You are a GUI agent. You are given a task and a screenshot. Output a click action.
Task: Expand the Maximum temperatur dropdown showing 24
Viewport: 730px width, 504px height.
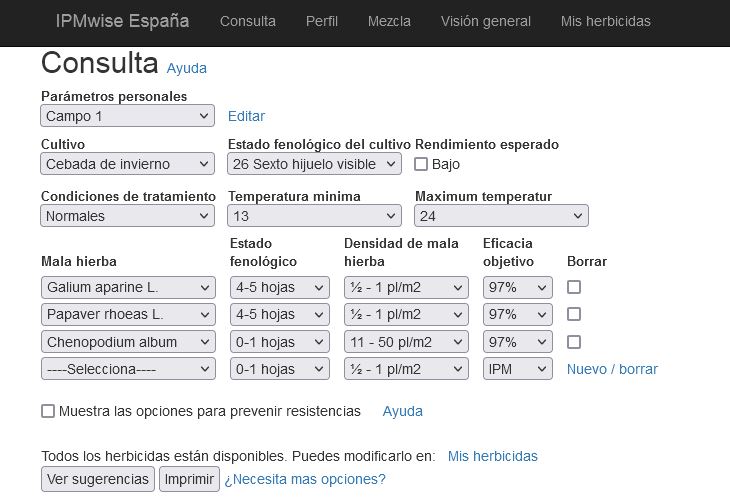pyautogui.click(x=501, y=216)
